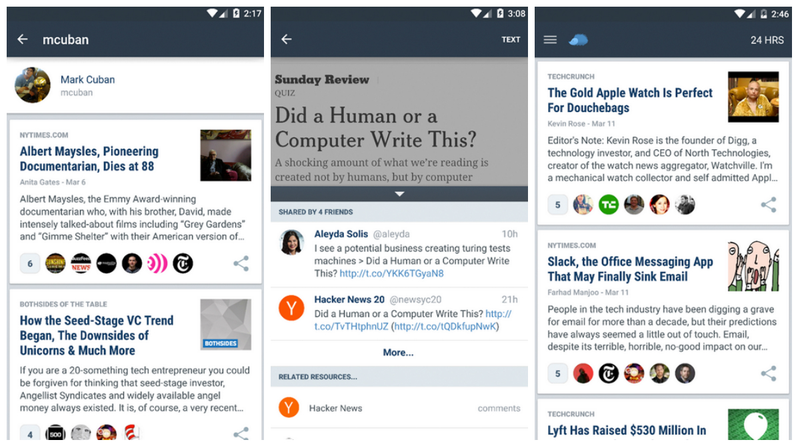This screenshot has height=448, width=800.
Task: Tap the @newsyc20 handle
Action: 415,300
